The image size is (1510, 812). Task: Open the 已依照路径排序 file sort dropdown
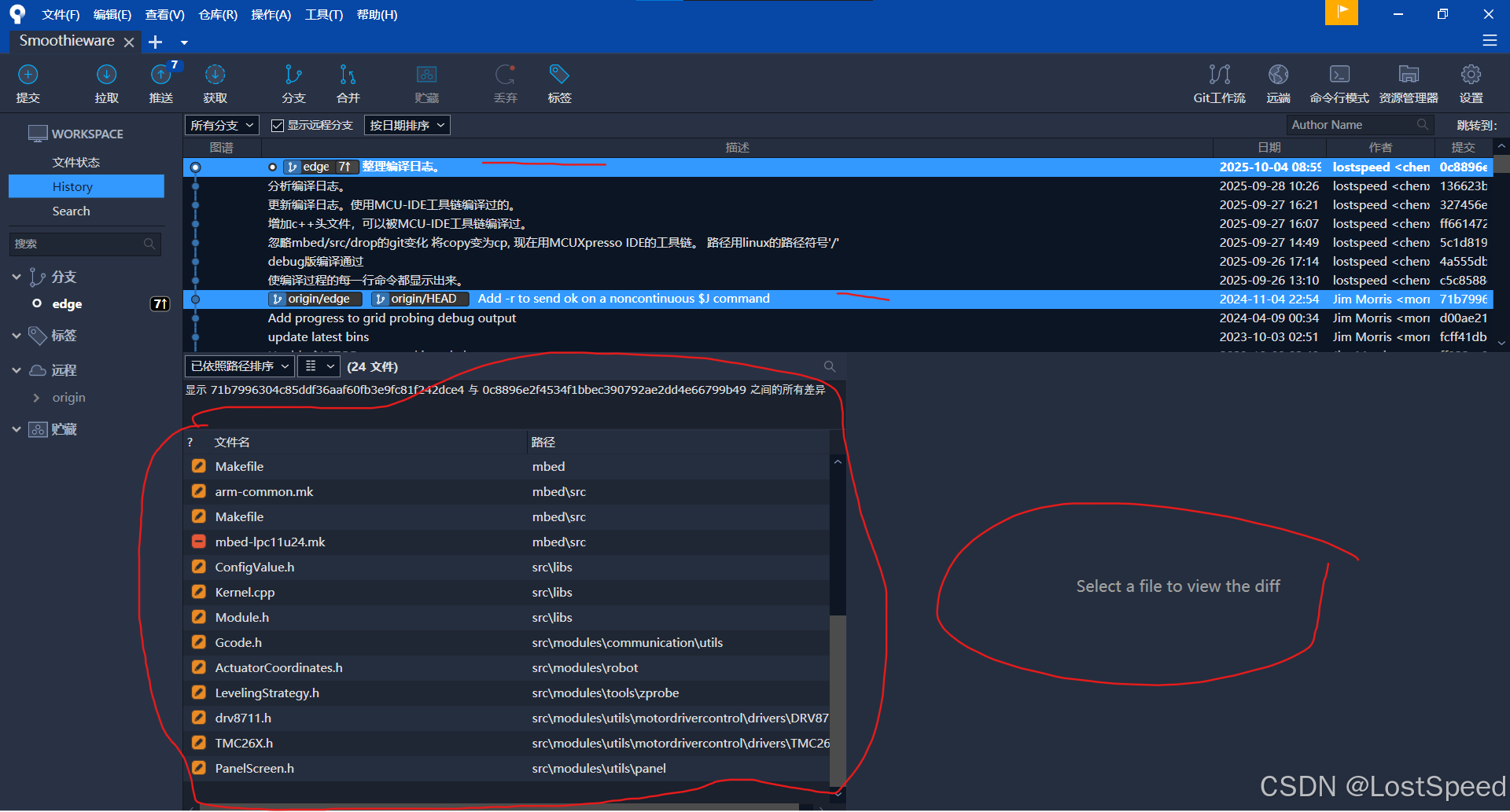pos(240,366)
